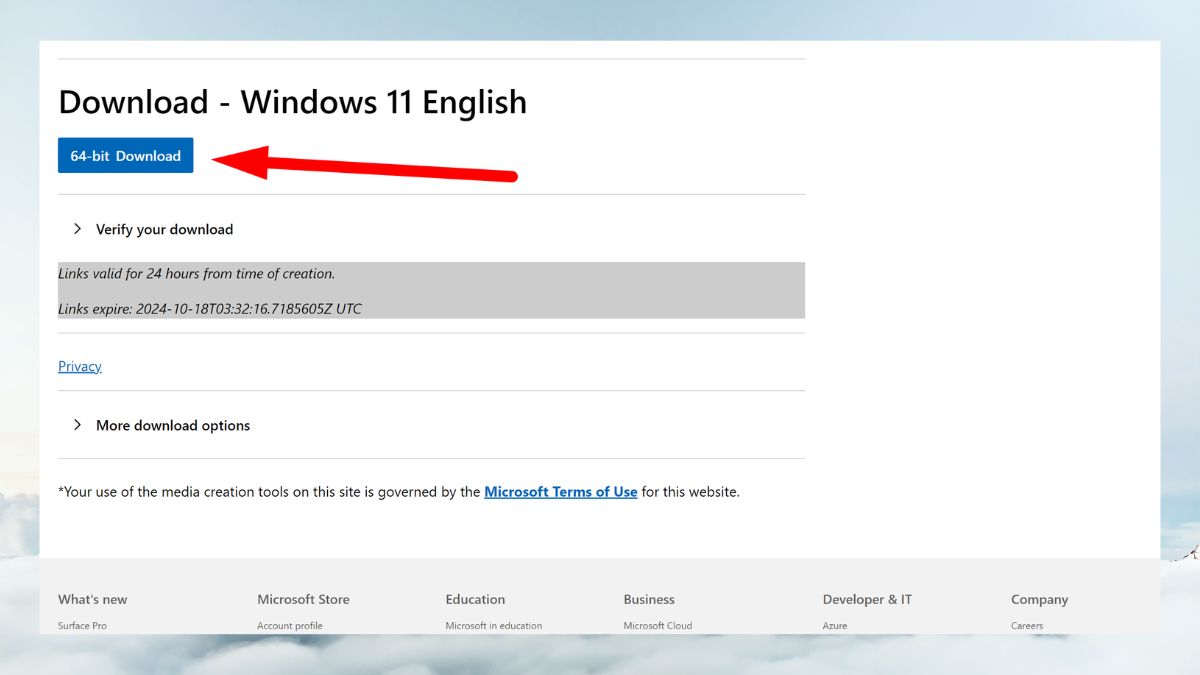Click the 64-bit Download button
The width and height of the screenshot is (1200, 675).
click(x=125, y=156)
